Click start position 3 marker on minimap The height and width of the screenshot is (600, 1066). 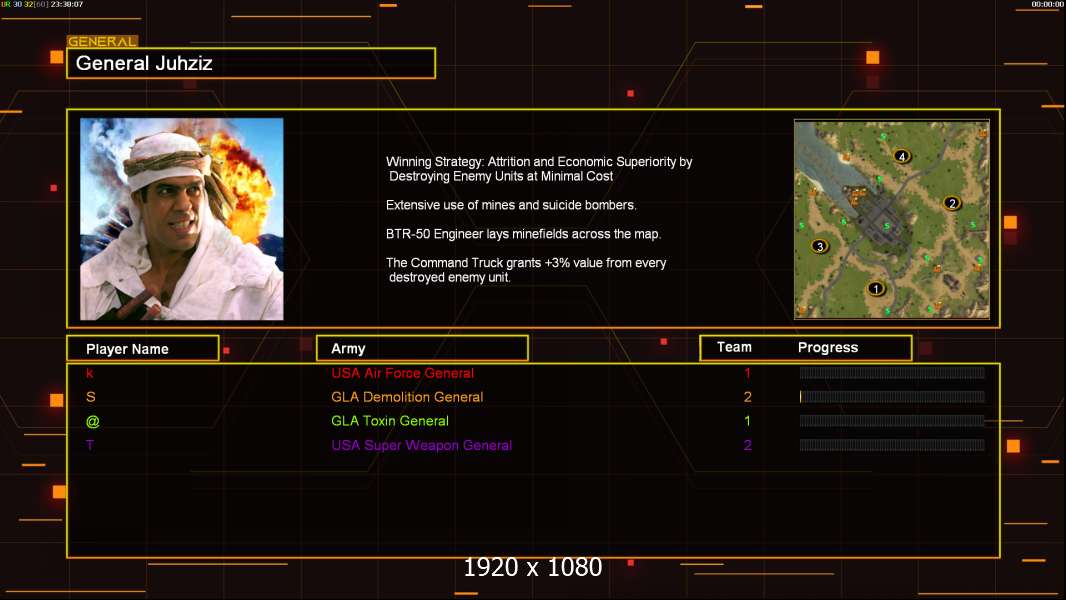click(x=820, y=246)
